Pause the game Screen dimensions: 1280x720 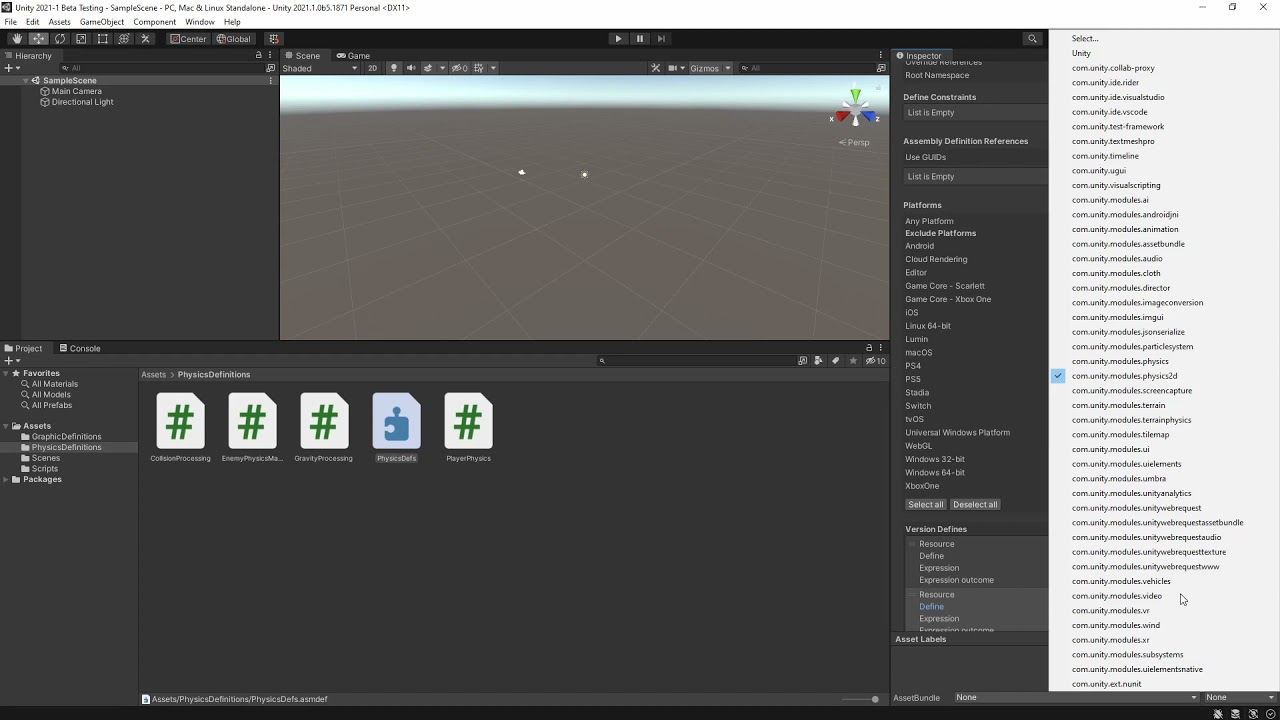tap(640, 39)
